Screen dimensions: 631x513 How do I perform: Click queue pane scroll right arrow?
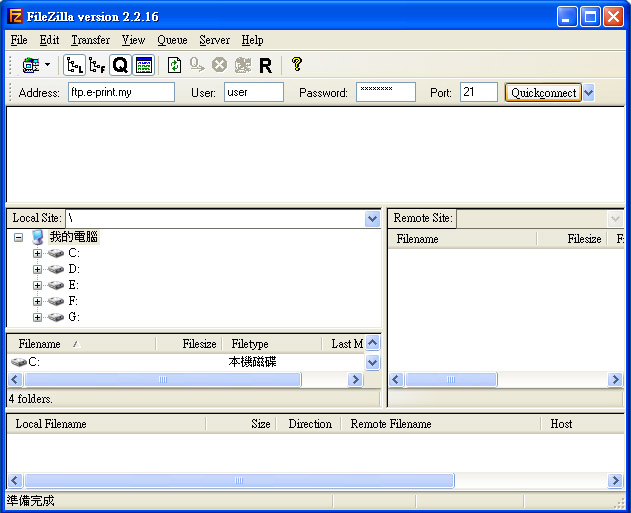tap(615, 480)
